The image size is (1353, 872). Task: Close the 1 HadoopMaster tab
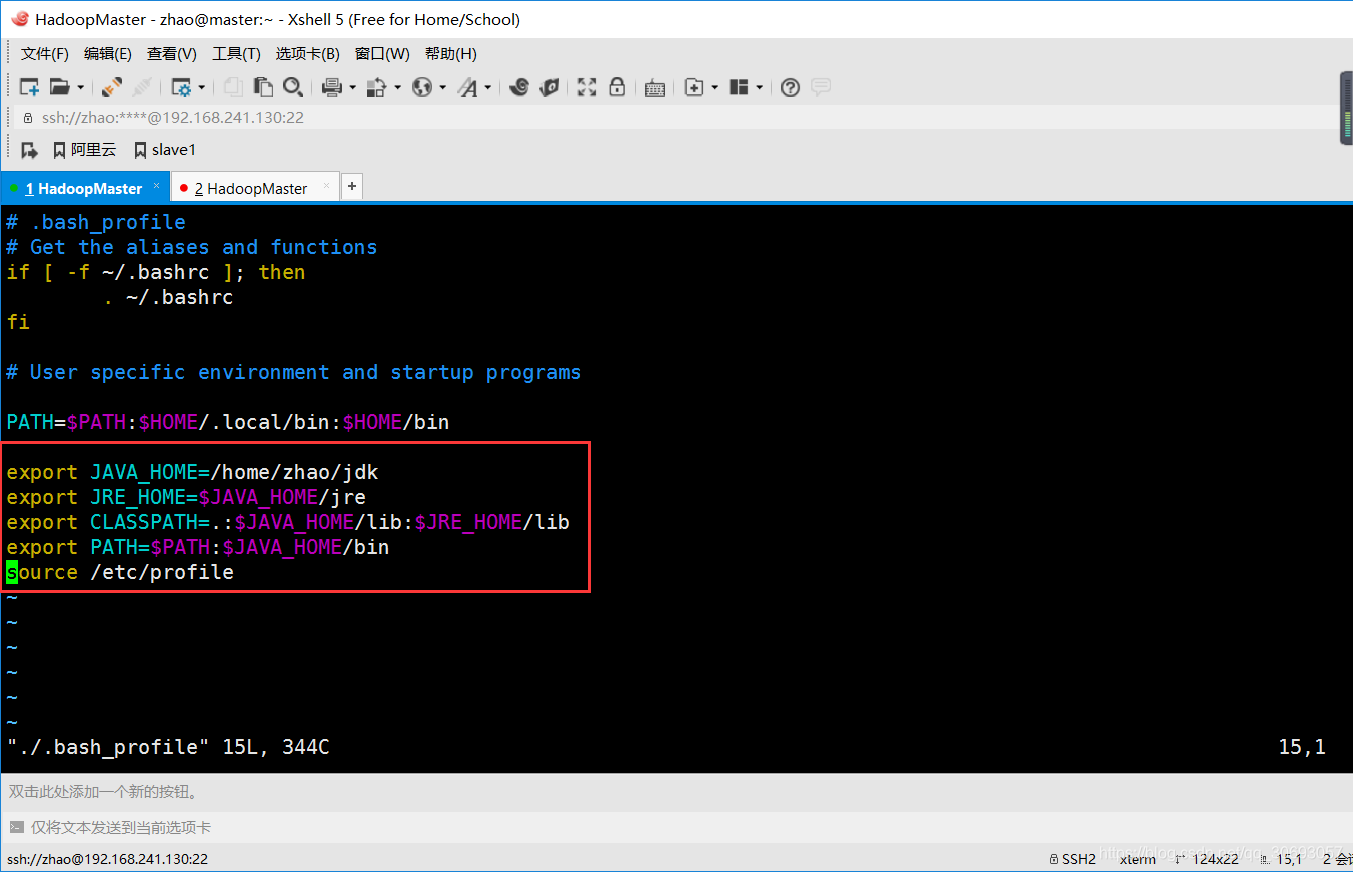click(157, 185)
